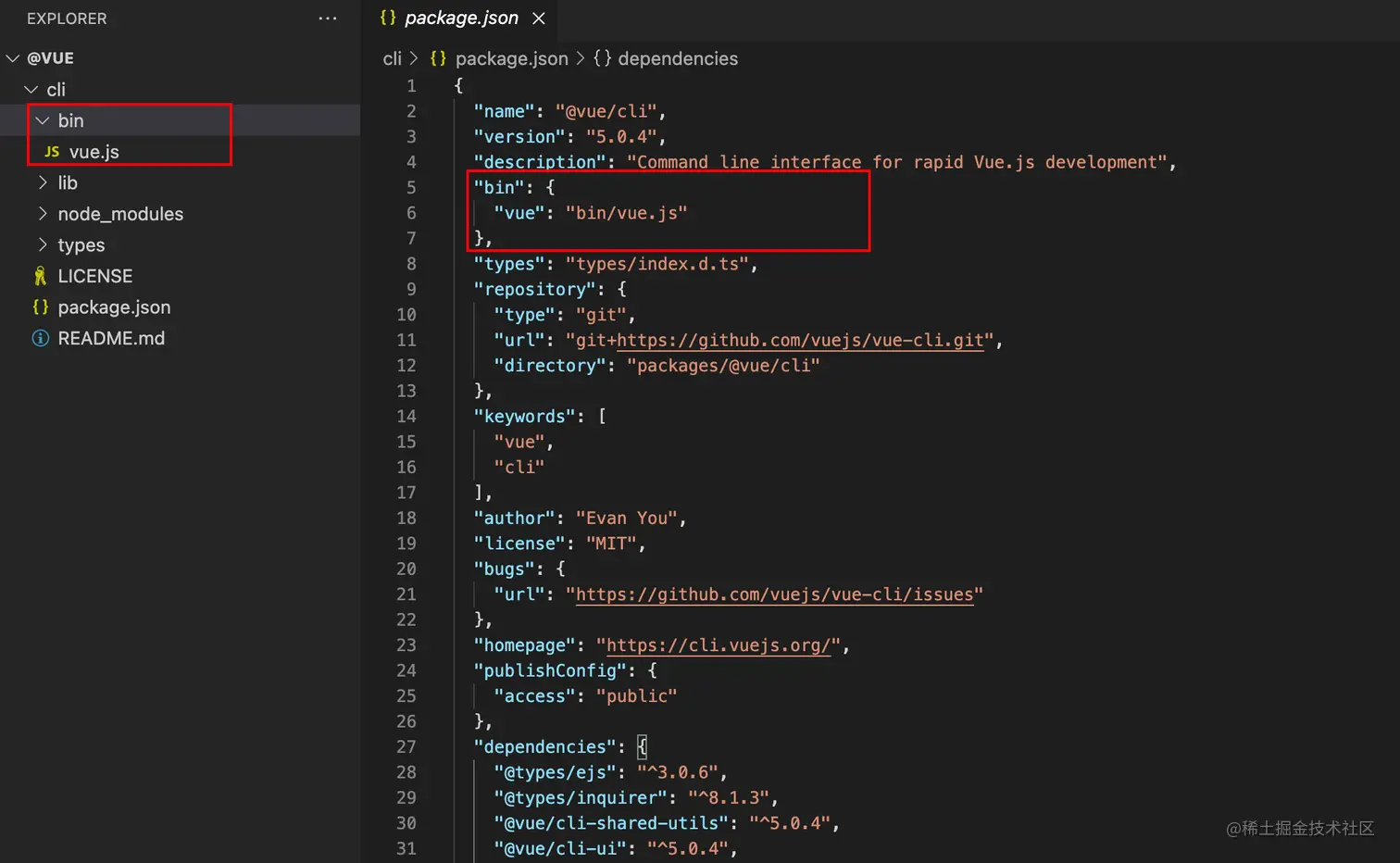Click the "publishConfig" key
1400x863 pixels.
tap(550, 670)
